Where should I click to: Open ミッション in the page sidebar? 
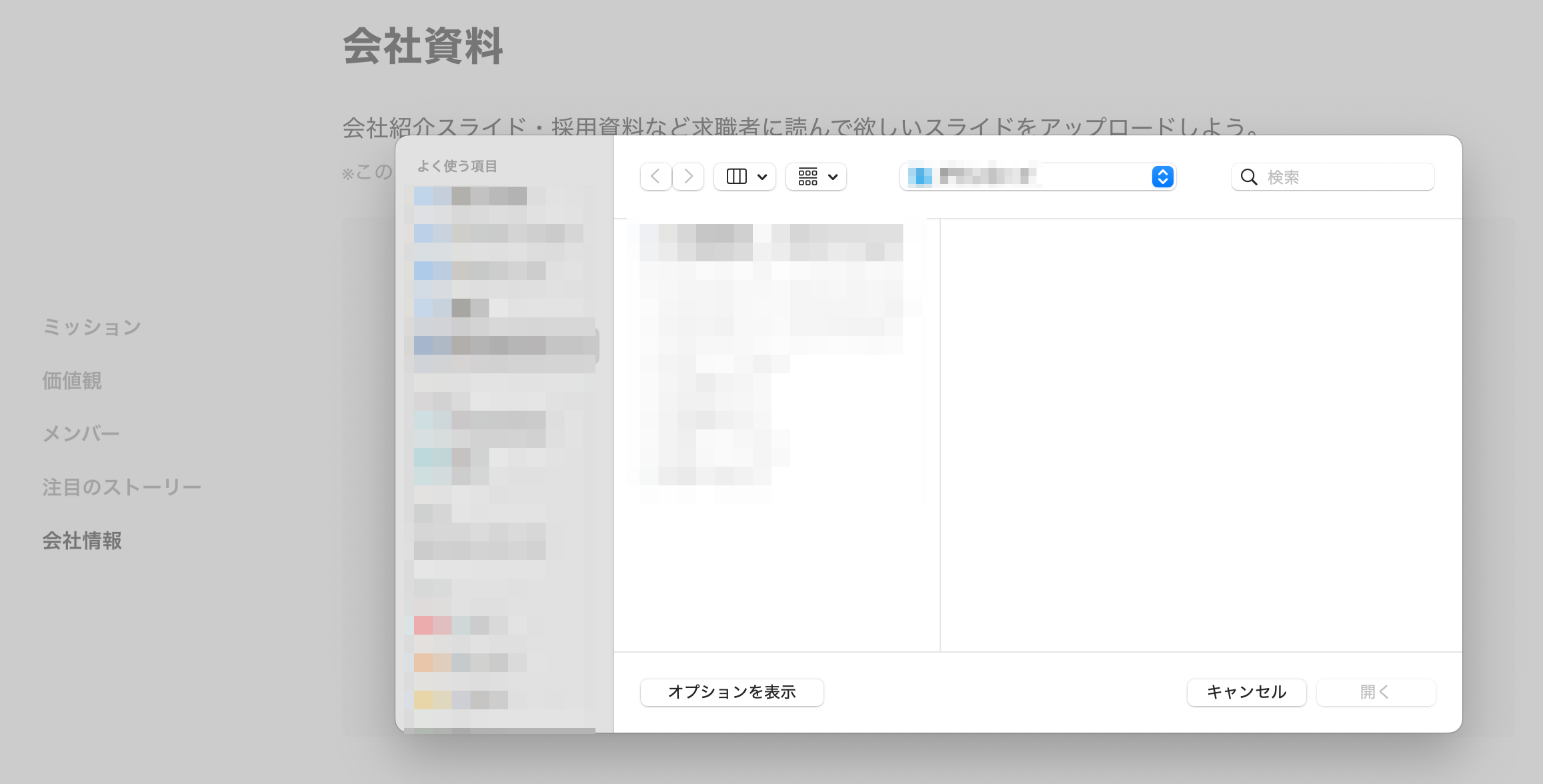[x=92, y=327]
